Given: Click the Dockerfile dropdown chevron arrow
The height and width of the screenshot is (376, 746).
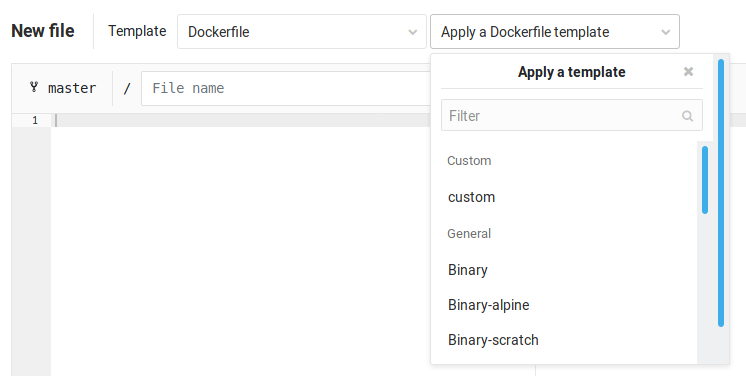Looking at the screenshot, I should (x=412, y=32).
